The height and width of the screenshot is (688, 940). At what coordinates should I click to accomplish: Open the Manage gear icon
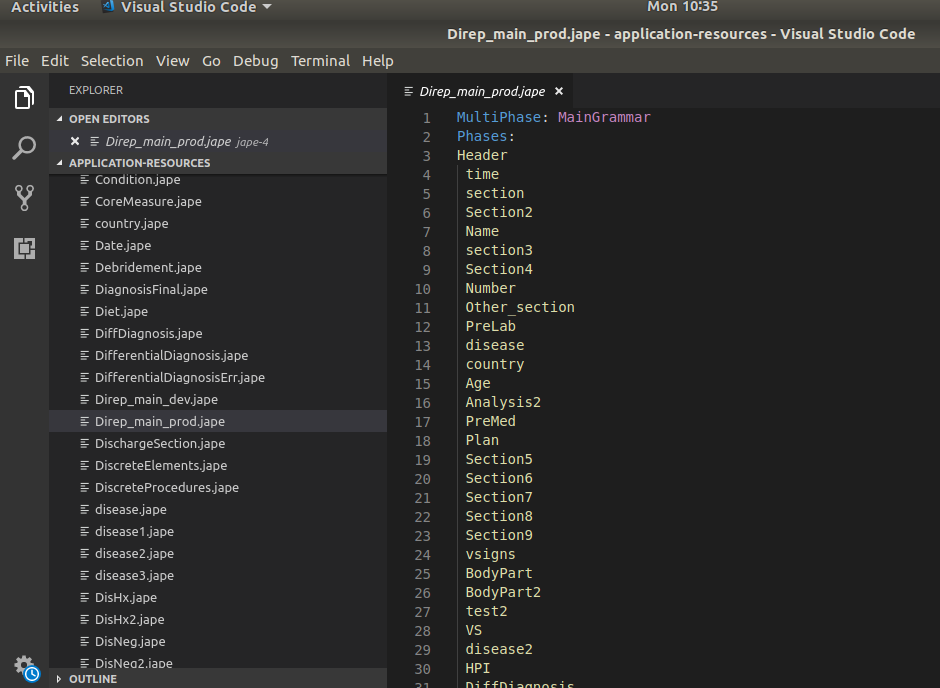coord(24,666)
